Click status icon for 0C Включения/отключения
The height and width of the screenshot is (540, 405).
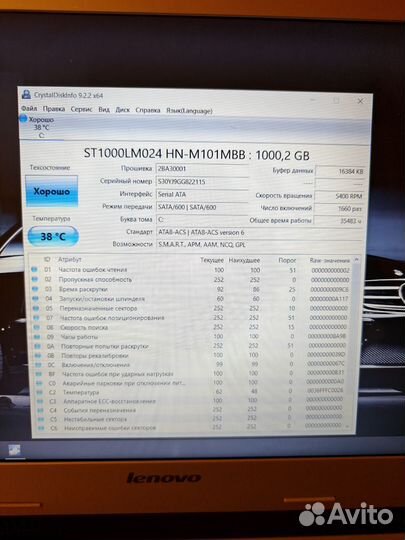tap(38, 364)
